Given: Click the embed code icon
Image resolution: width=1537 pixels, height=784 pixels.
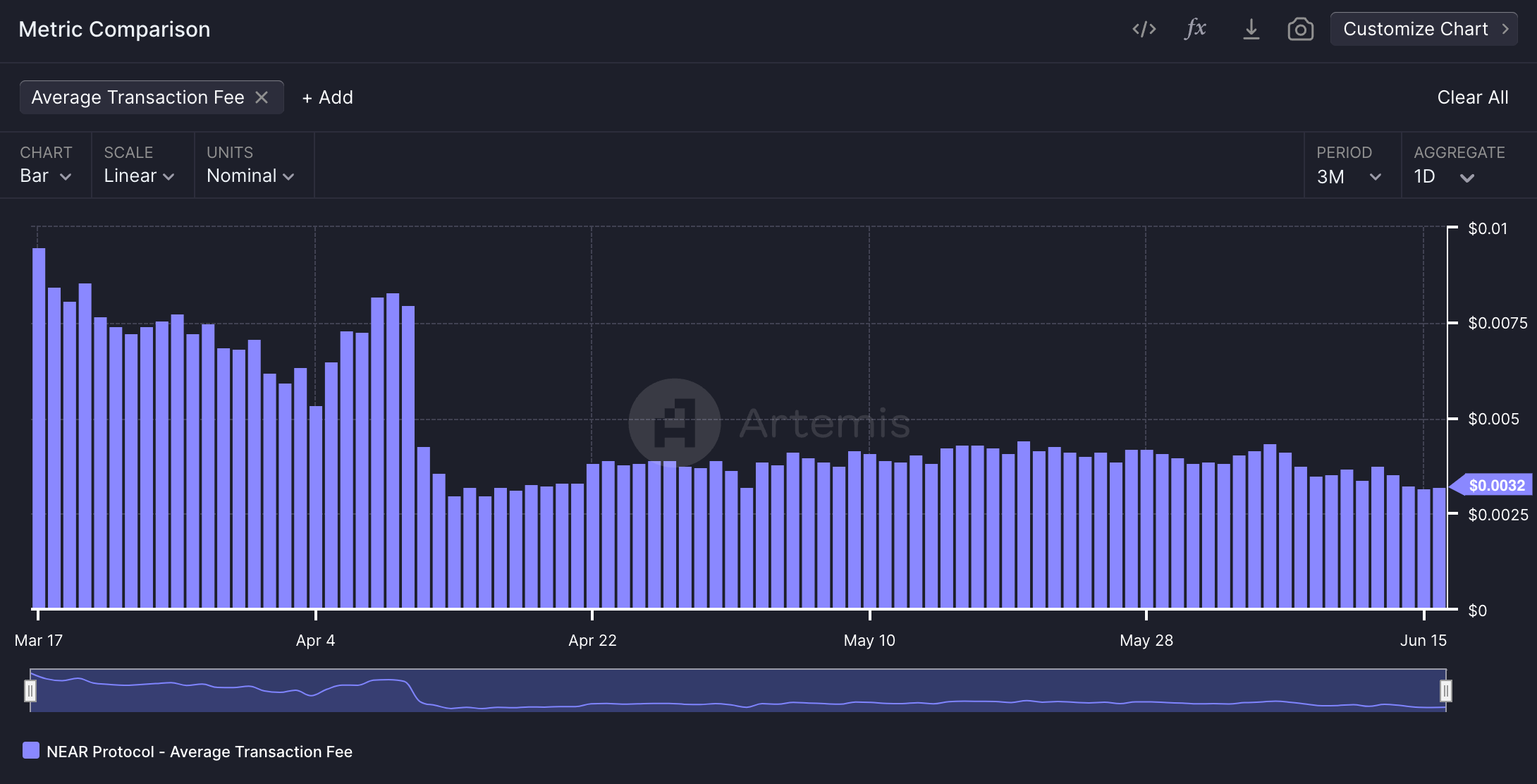Looking at the screenshot, I should tap(1144, 29).
